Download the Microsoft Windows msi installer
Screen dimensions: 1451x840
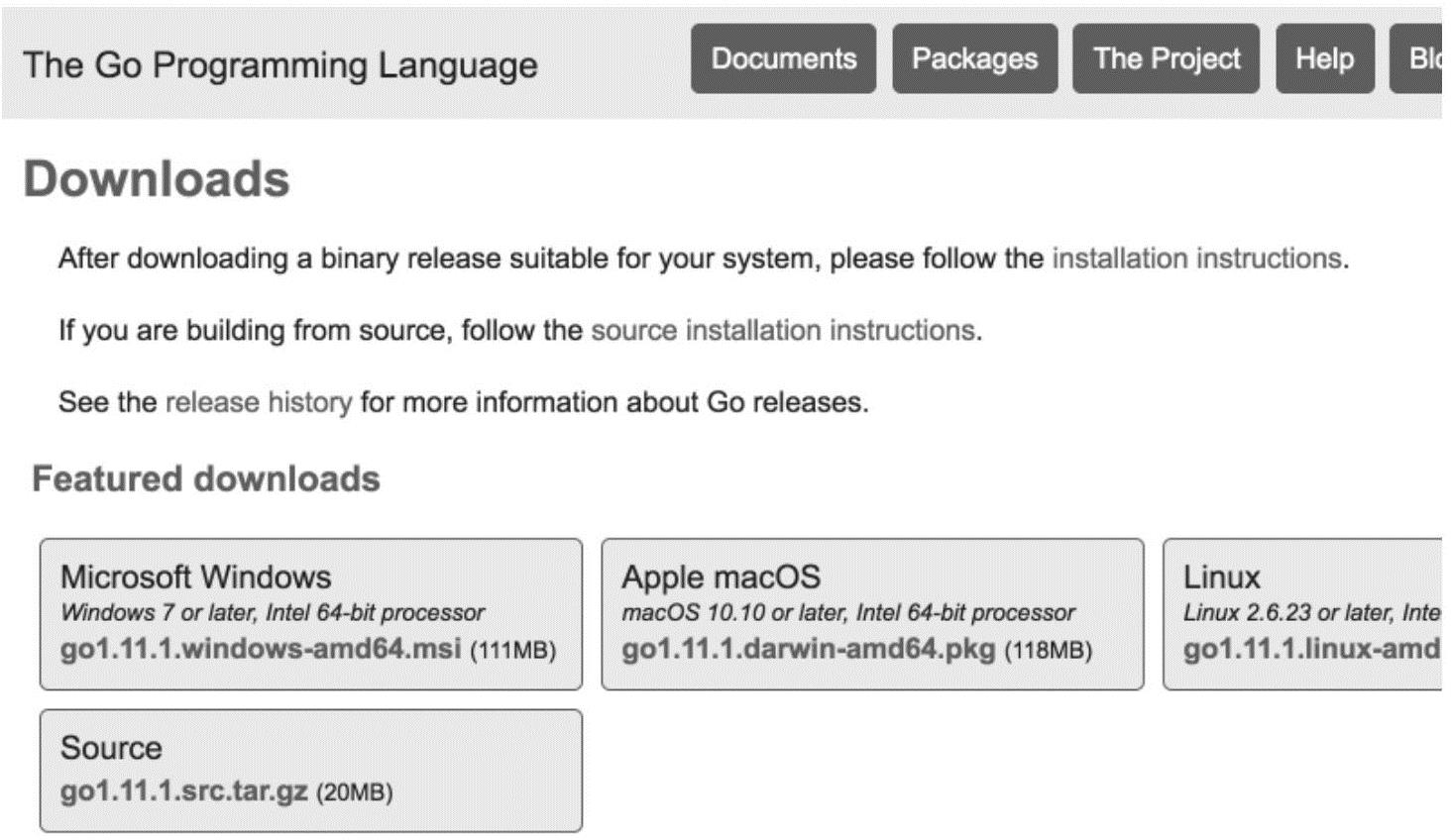pos(311,614)
